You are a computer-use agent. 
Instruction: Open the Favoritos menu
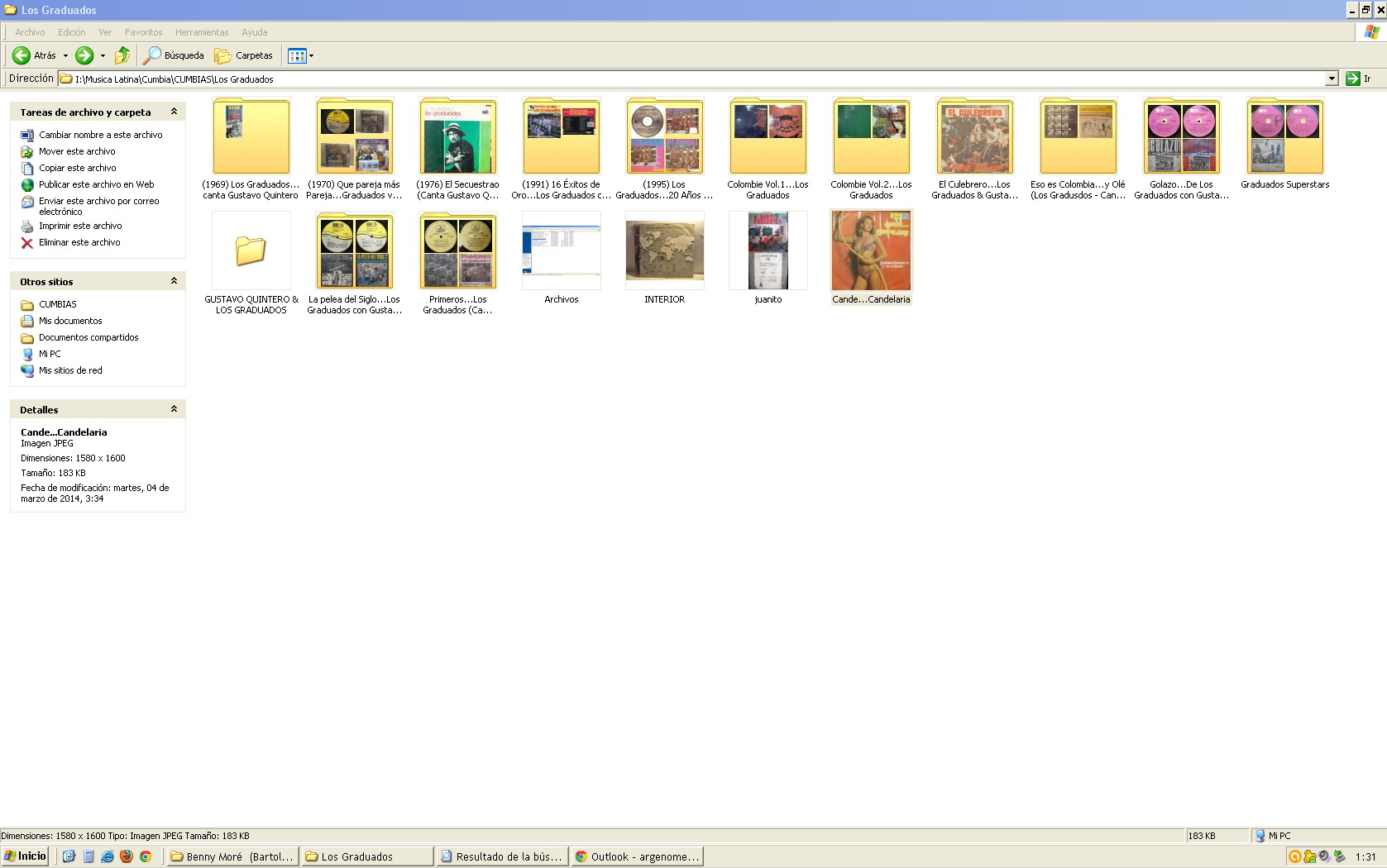coord(143,32)
